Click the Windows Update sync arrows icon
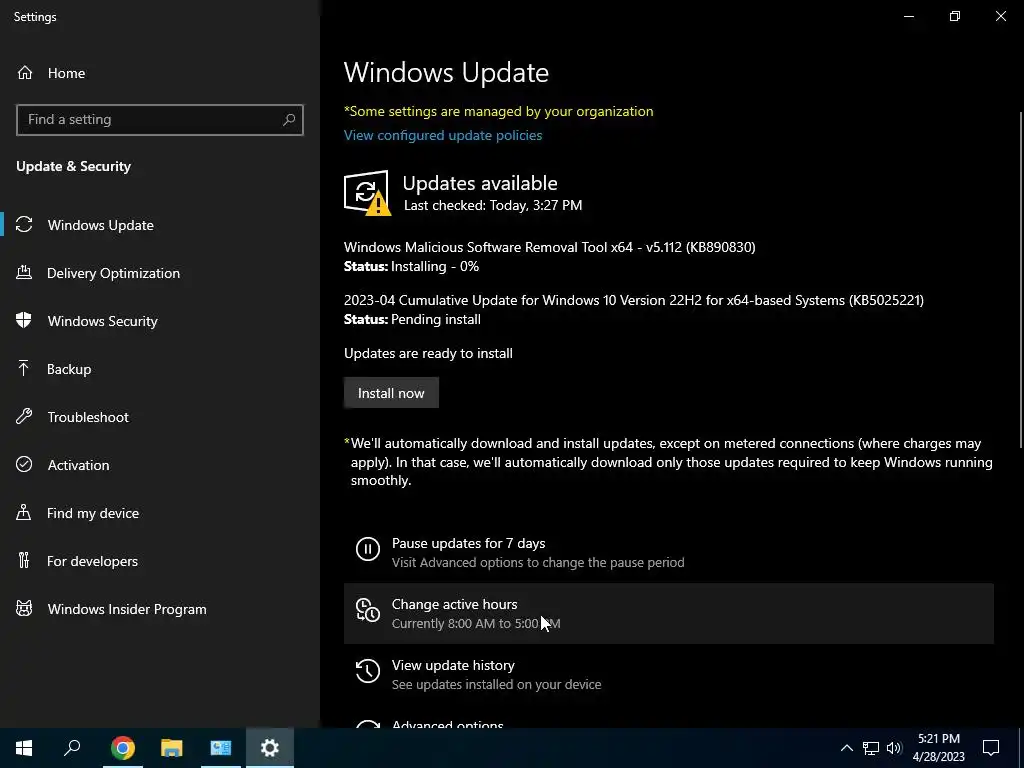The width and height of the screenshot is (1024, 768). pyautogui.click(x=24, y=225)
